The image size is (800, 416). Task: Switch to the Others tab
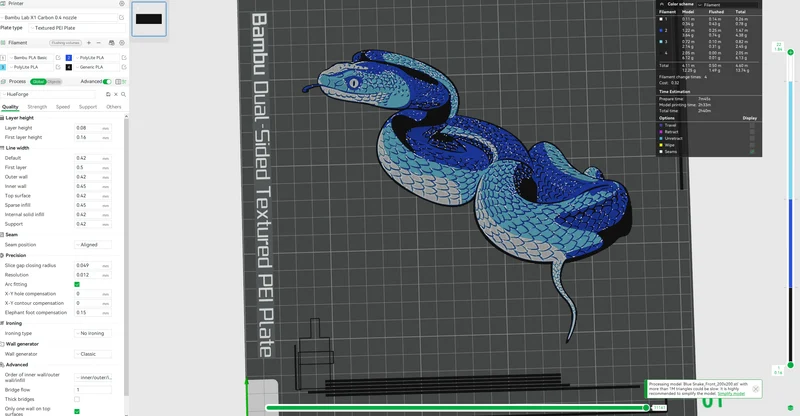tap(114, 107)
